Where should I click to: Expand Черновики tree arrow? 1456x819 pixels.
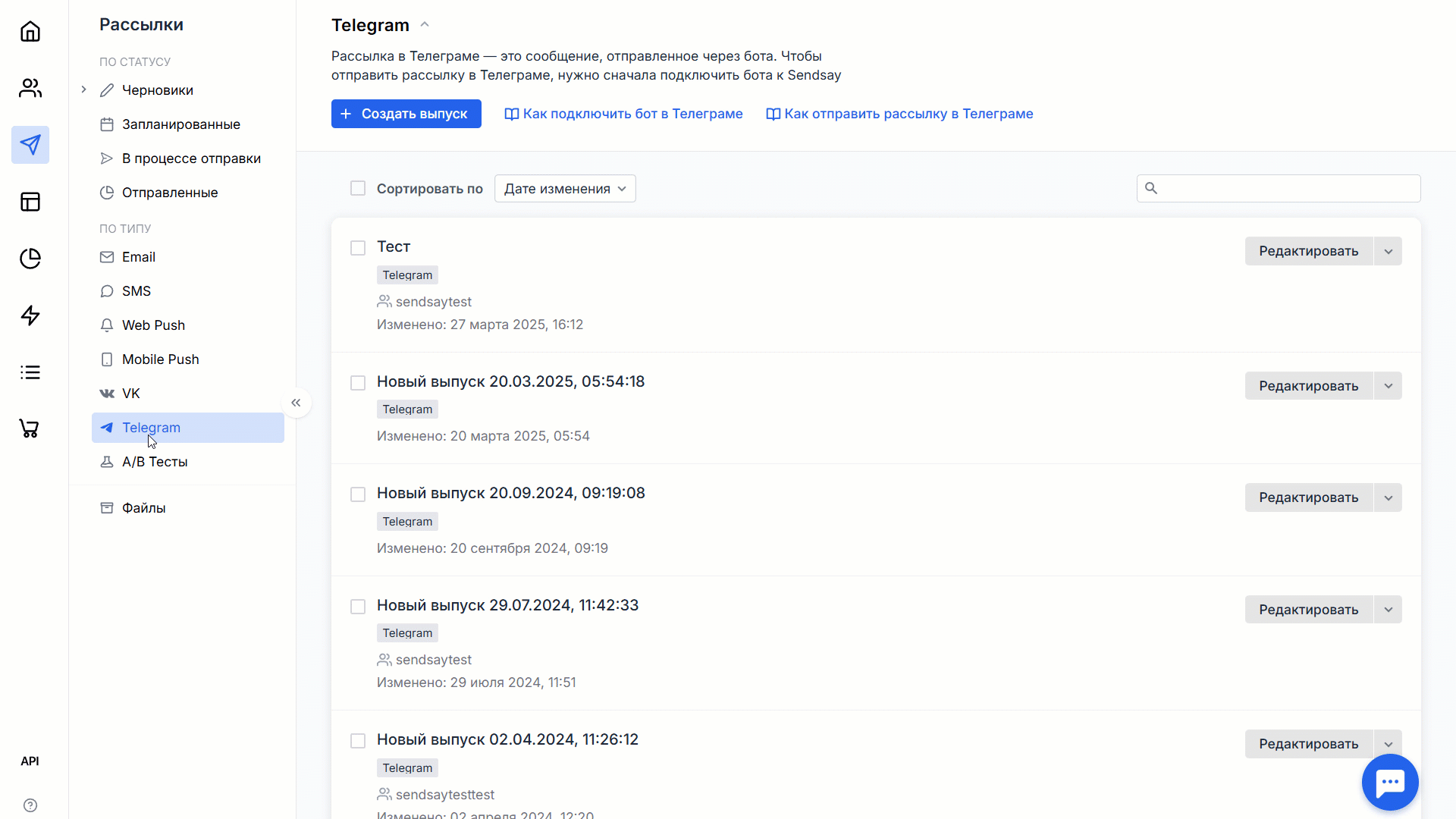coord(84,89)
